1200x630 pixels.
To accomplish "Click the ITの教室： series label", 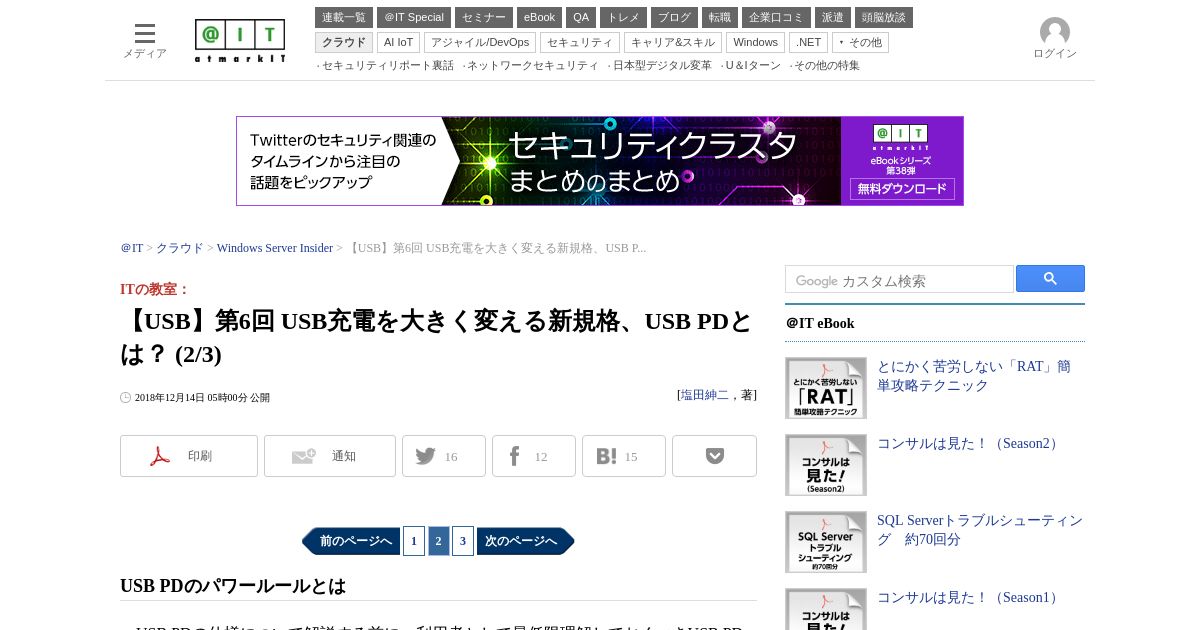I will (155, 289).
